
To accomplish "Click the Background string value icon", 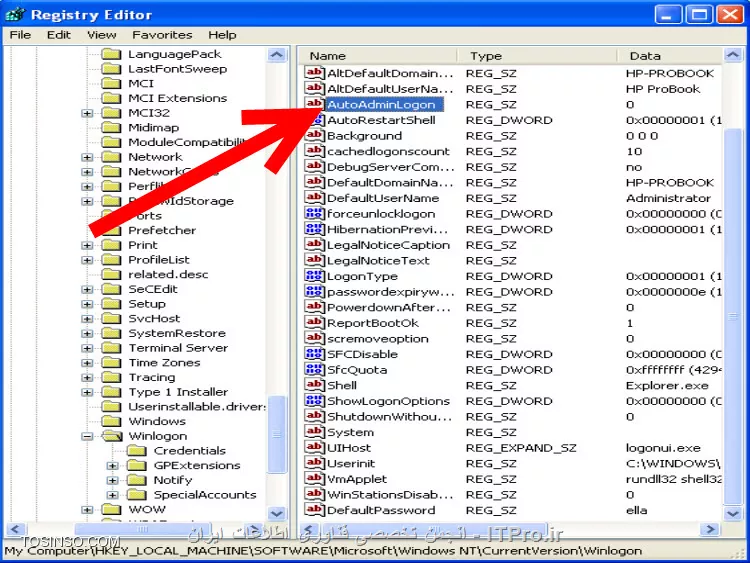I will tap(314, 135).
